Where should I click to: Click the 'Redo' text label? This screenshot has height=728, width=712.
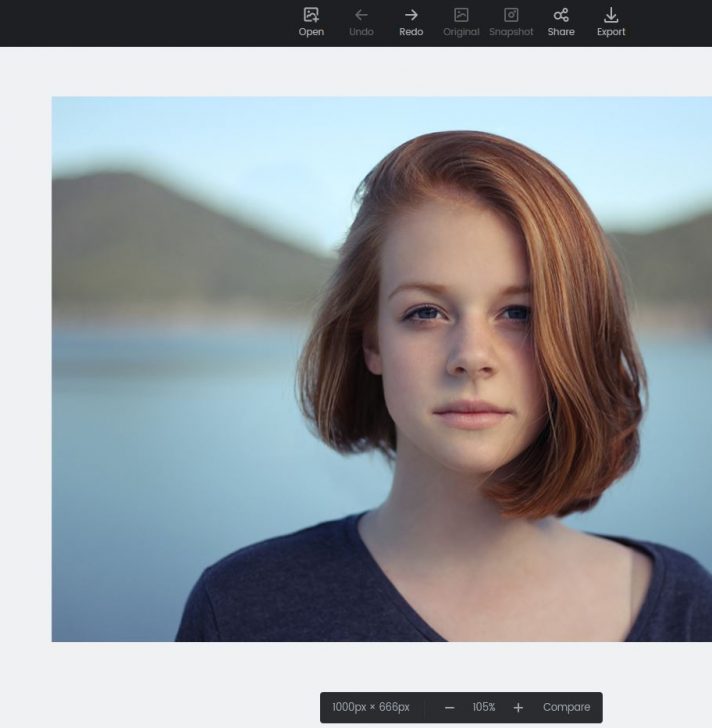[411, 32]
